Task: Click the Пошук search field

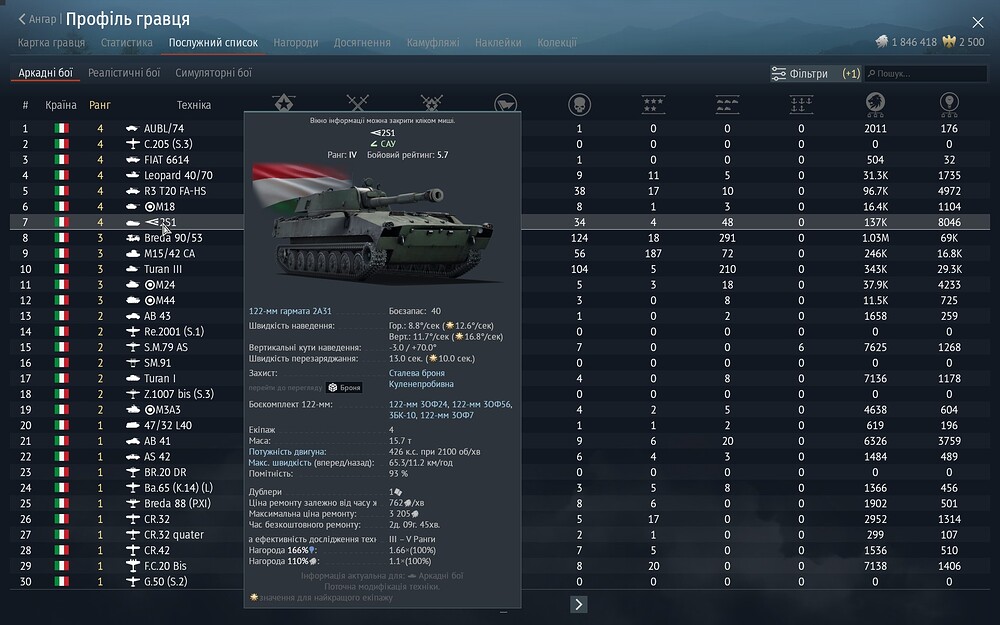Action: coord(926,73)
